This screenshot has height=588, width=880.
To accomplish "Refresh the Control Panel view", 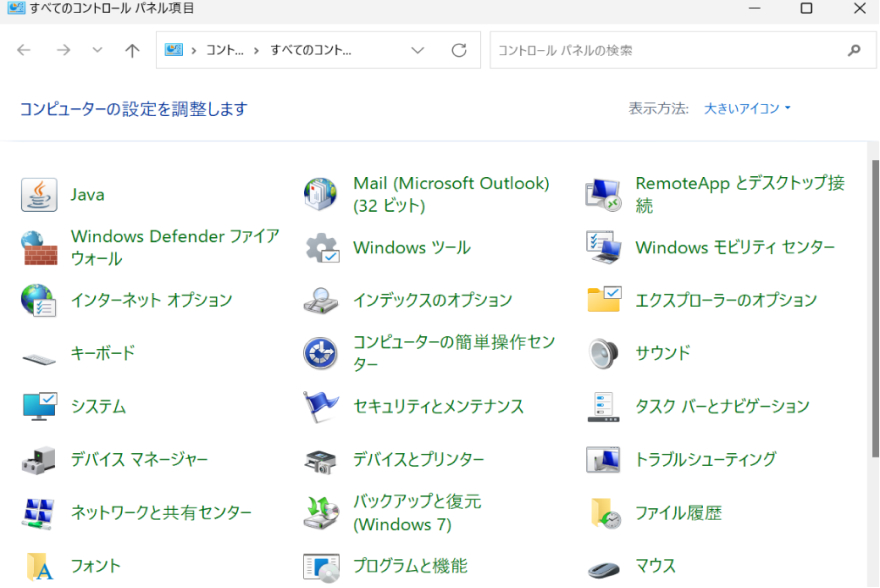I will tap(459, 50).
